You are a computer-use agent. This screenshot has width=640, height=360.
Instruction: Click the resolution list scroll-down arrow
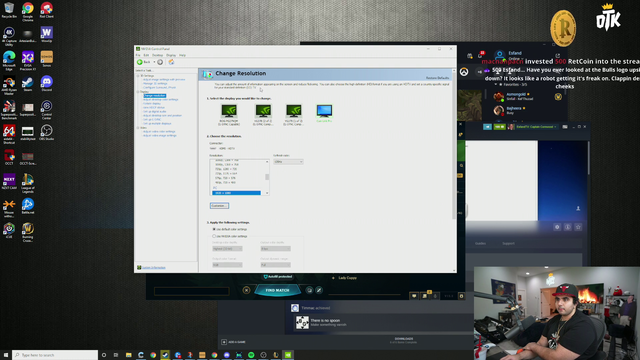coord(267,193)
